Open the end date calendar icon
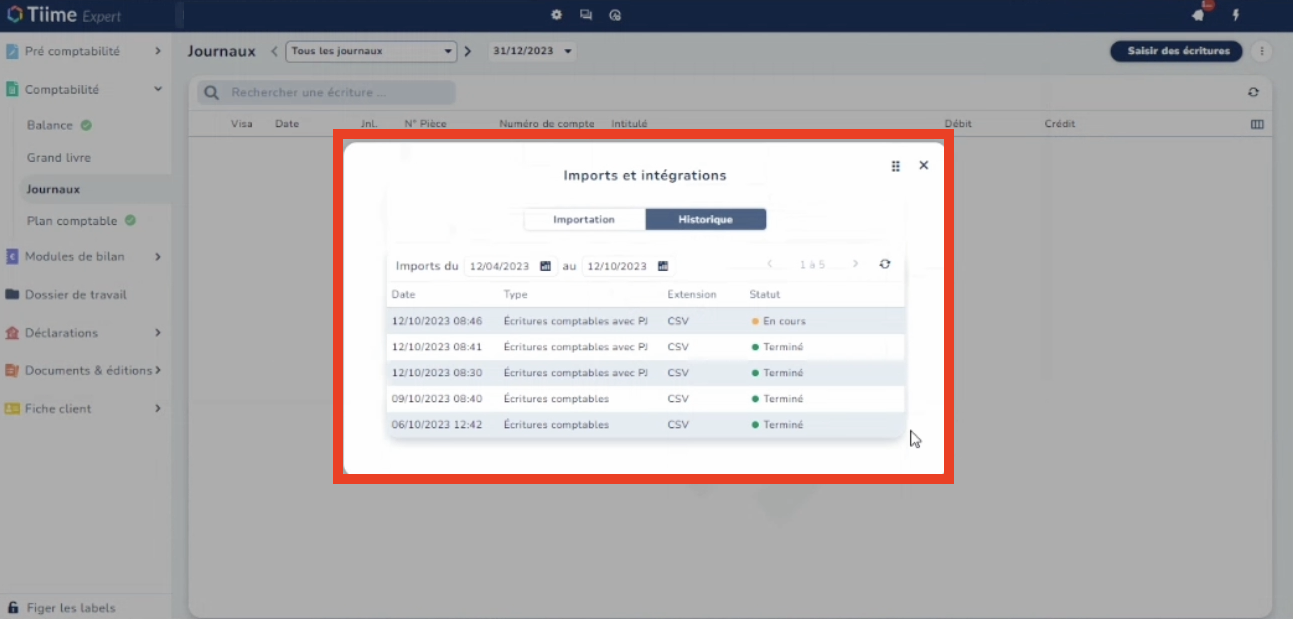This screenshot has width=1293, height=619. click(662, 266)
